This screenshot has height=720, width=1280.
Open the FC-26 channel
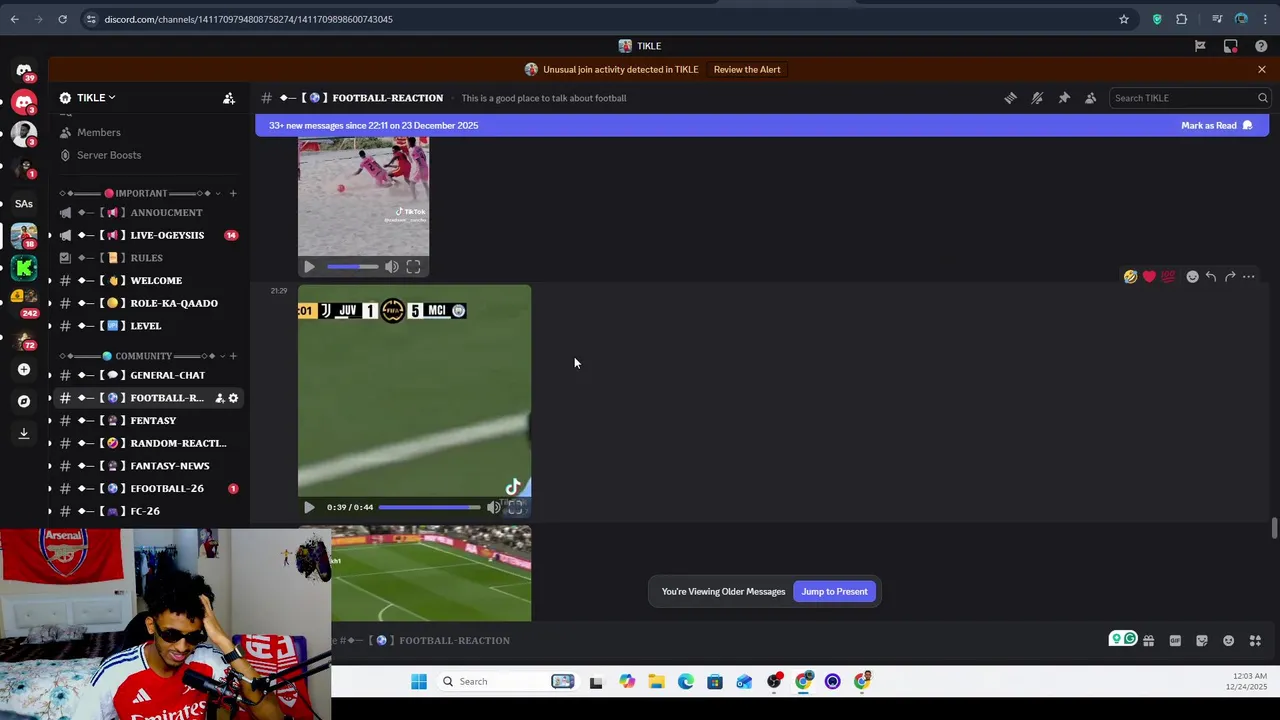[x=150, y=511]
